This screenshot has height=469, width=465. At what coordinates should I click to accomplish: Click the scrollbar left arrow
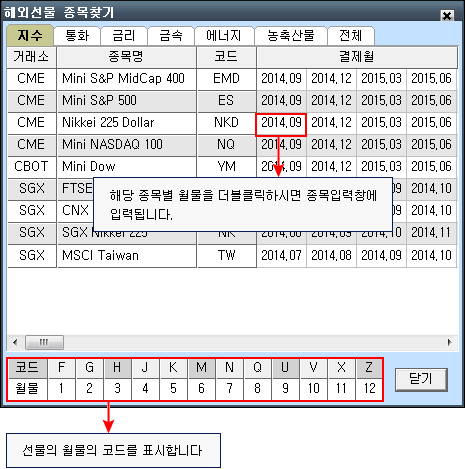click(15, 342)
